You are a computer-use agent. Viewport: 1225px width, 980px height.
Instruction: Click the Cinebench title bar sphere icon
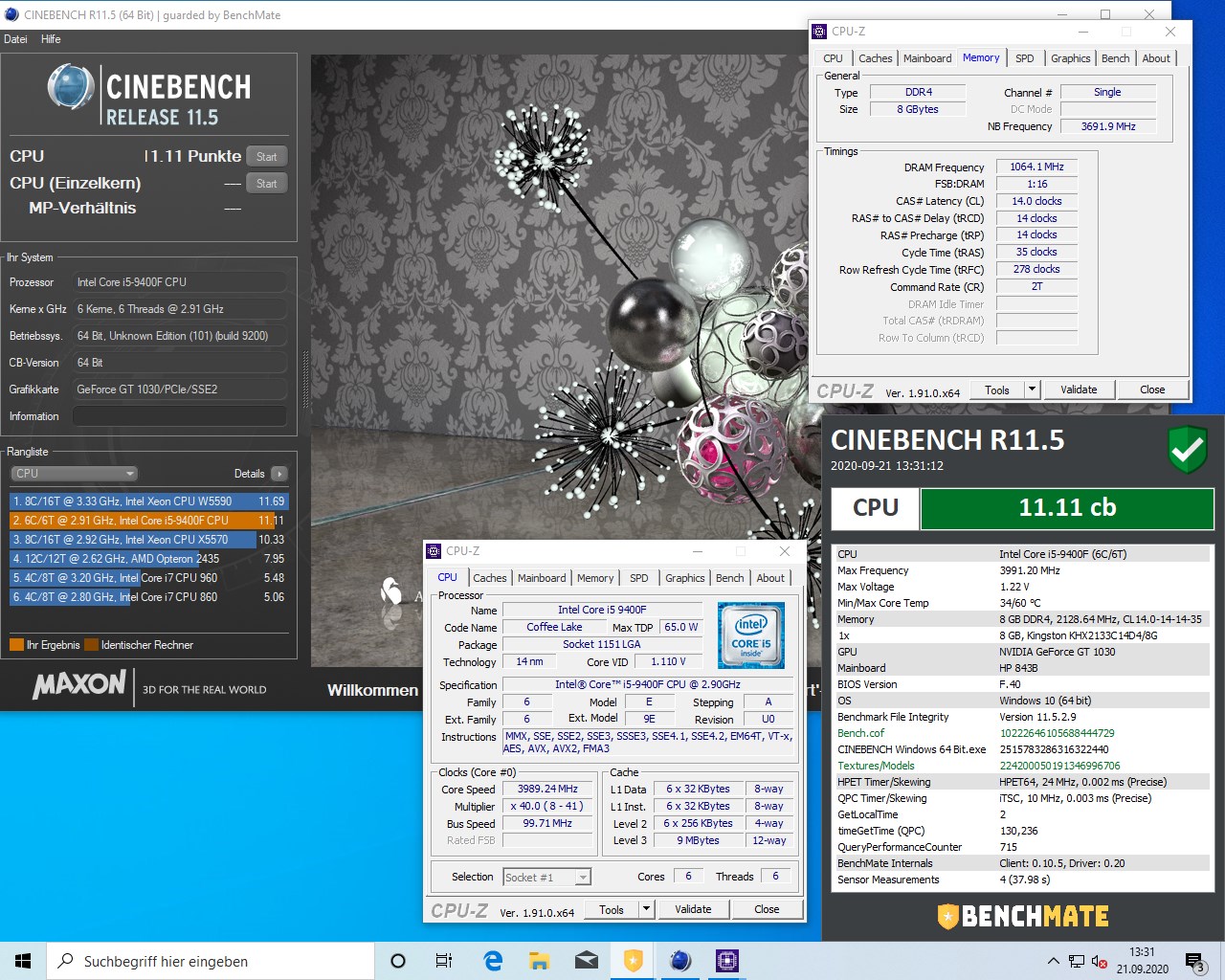pos(11,14)
